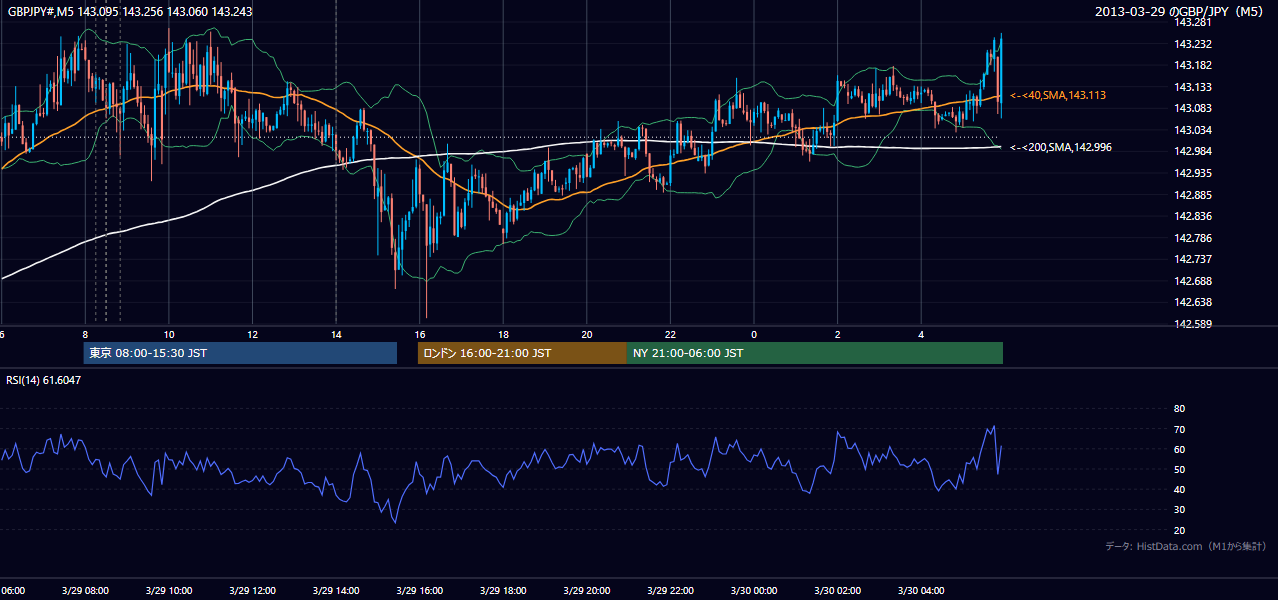
Task: Click price axis label 142.737
Action: pos(1192,259)
